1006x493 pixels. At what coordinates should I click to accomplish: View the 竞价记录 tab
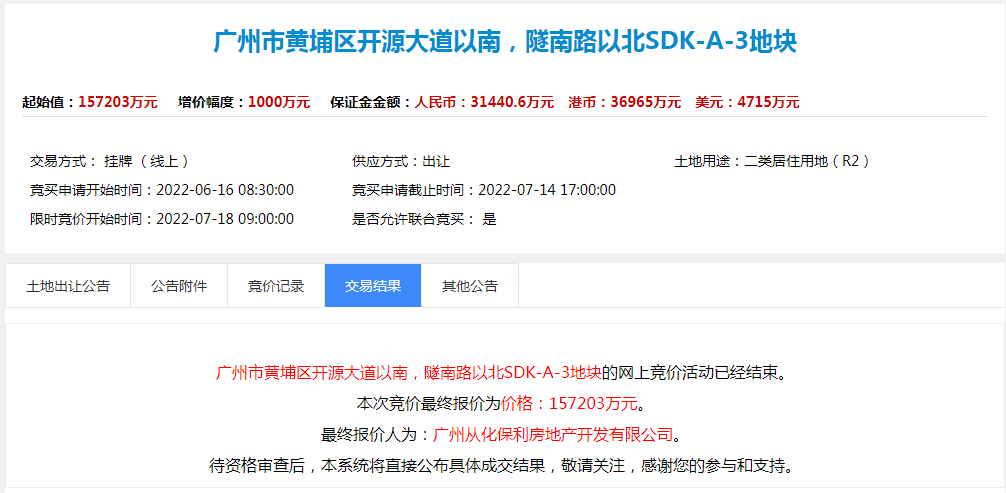(x=276, y=286)
